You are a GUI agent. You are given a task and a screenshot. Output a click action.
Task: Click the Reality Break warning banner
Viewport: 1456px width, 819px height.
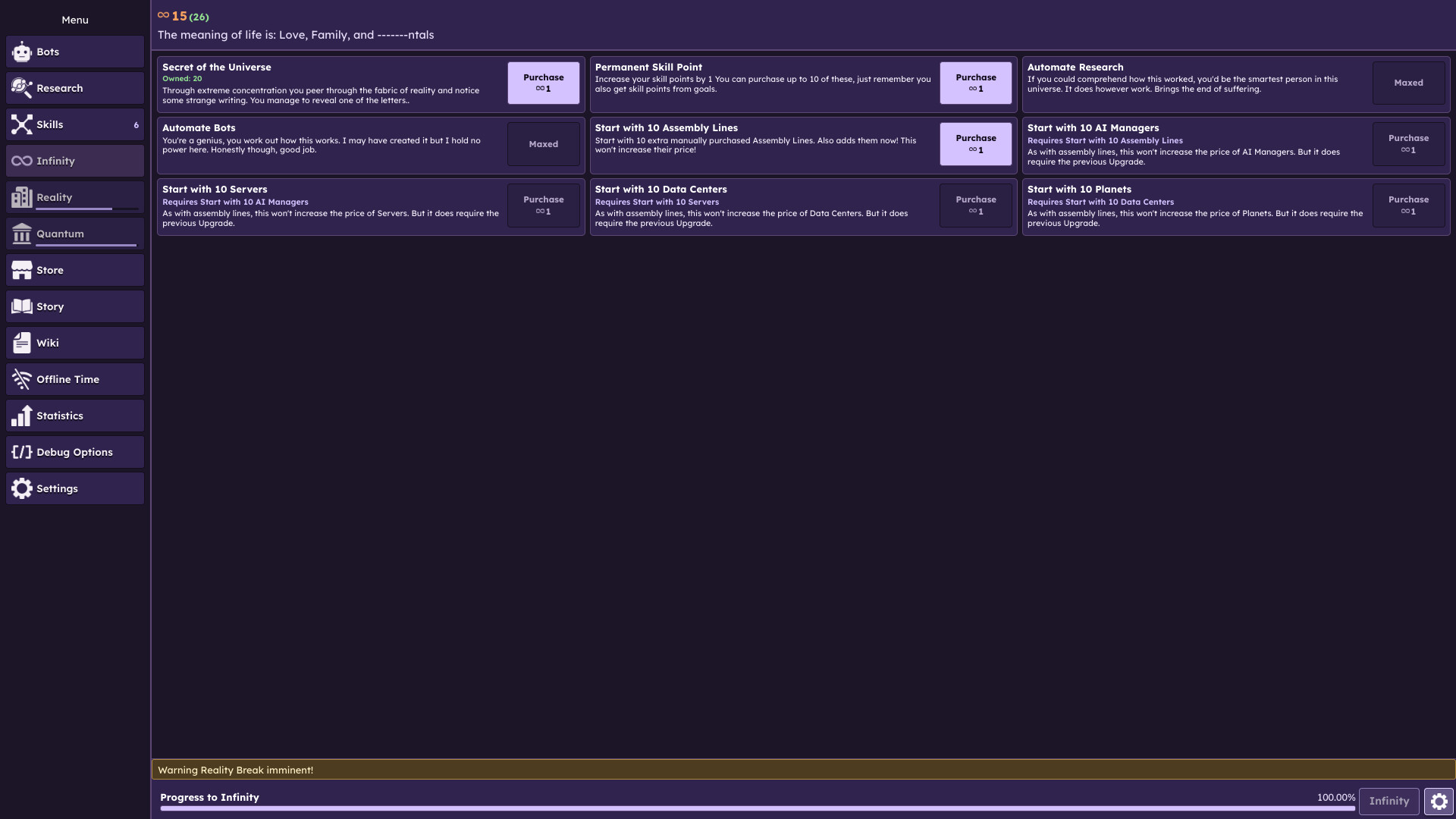[803, 770]
